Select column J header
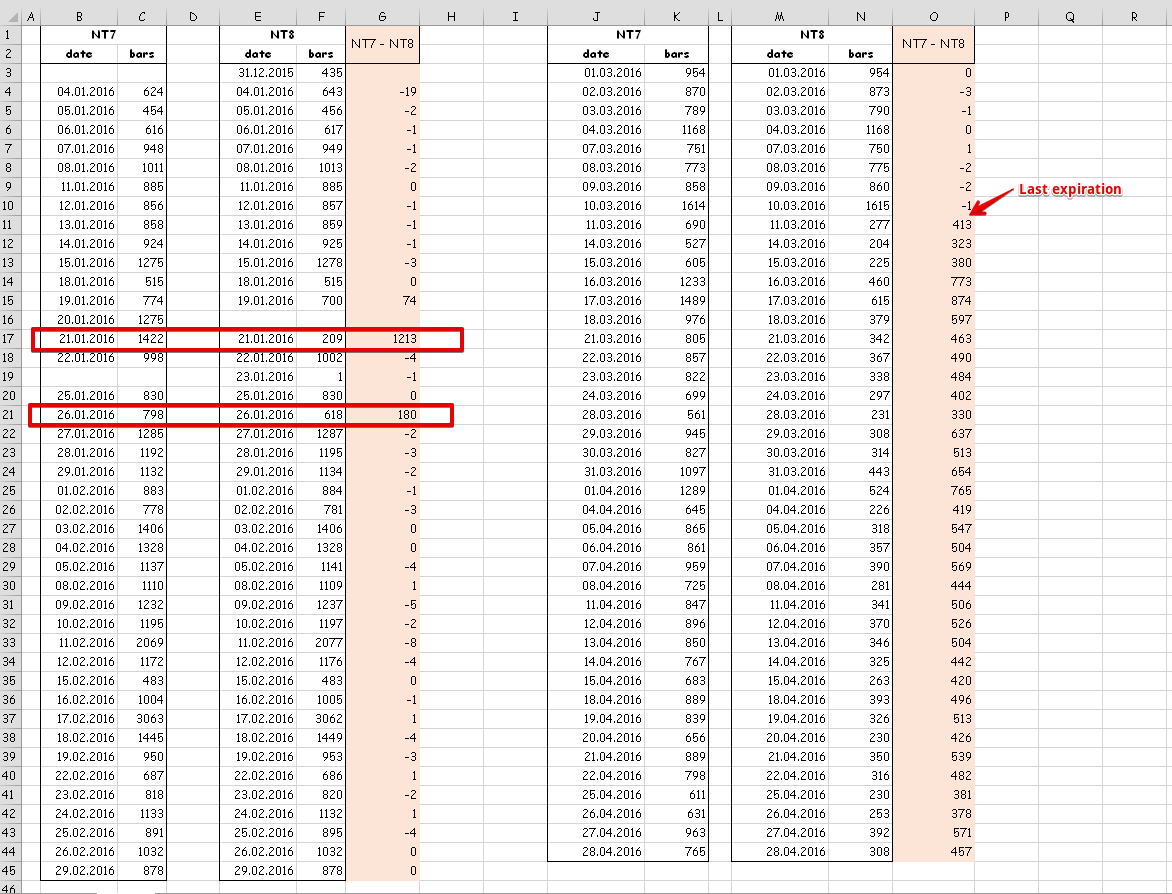1172x894 pixels. click(x=596, y=16)
